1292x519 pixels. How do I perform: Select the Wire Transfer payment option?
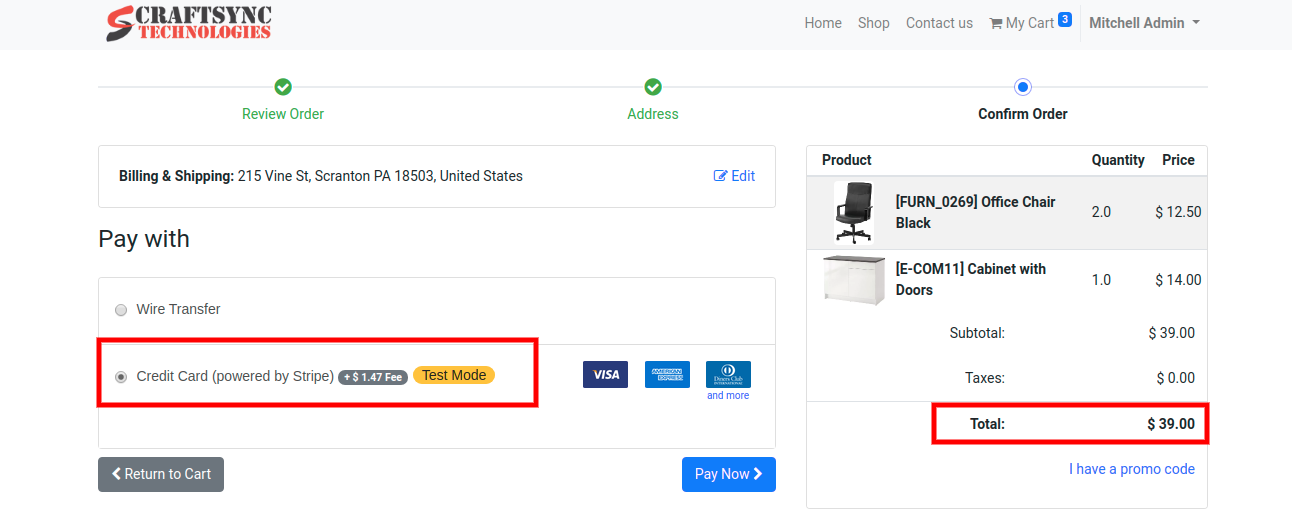[x=121, y=310]
